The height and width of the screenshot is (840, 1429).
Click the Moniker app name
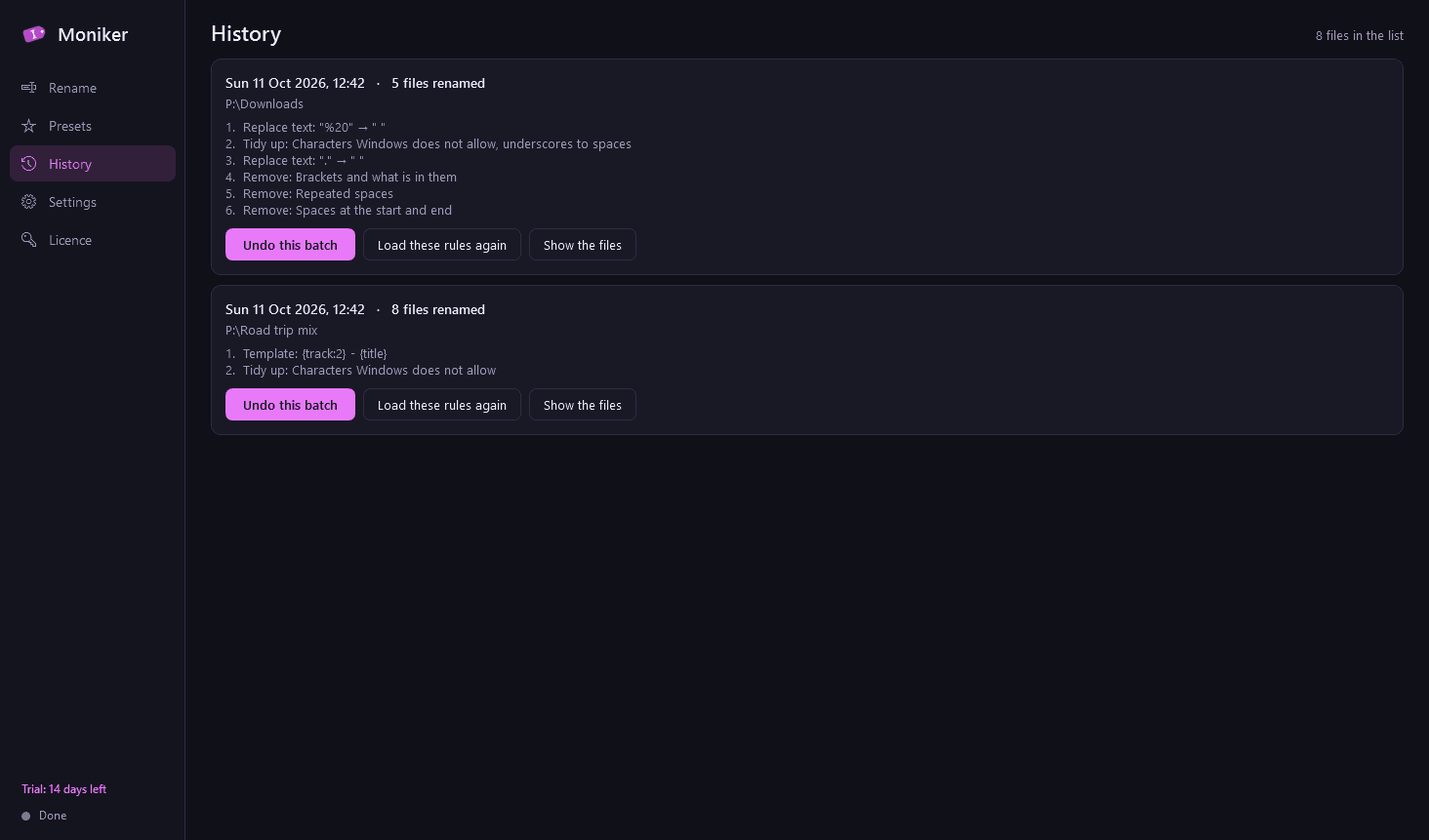click(93, 34)
